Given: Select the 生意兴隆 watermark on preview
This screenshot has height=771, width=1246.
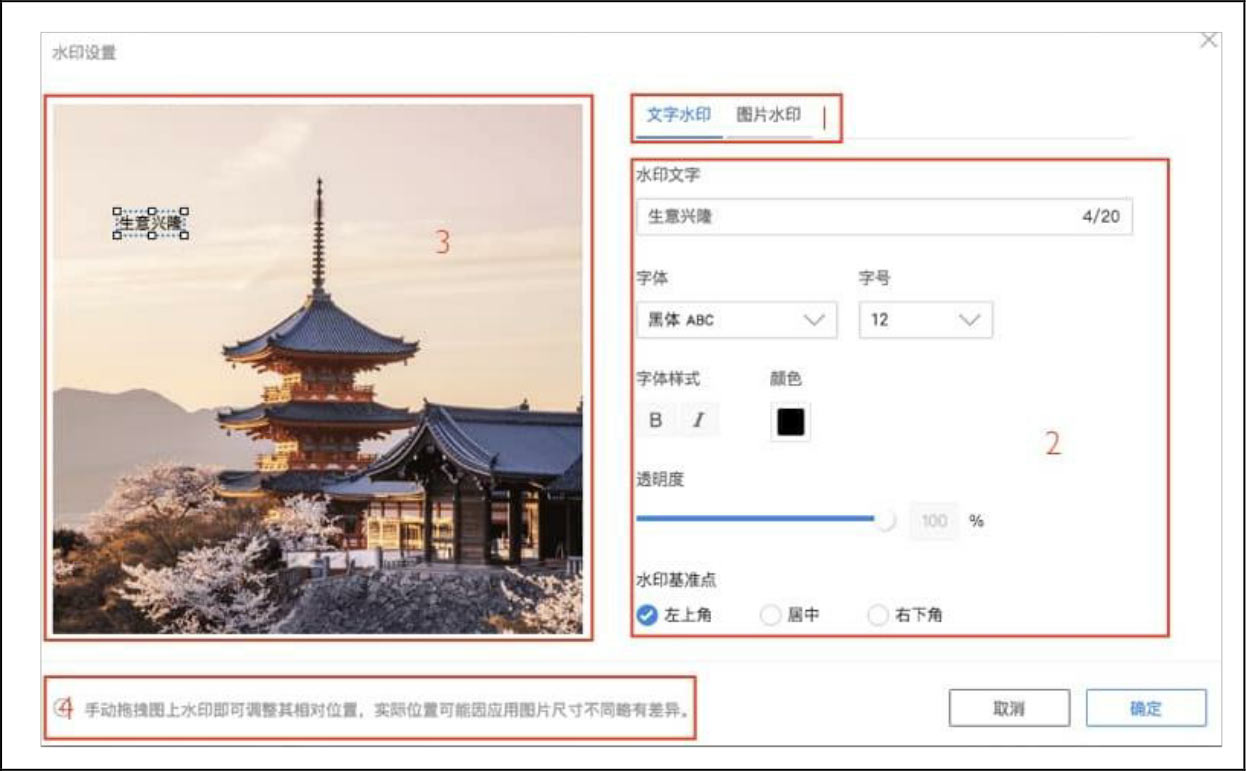Looking at the screenshot, I should tap(151, 224).
